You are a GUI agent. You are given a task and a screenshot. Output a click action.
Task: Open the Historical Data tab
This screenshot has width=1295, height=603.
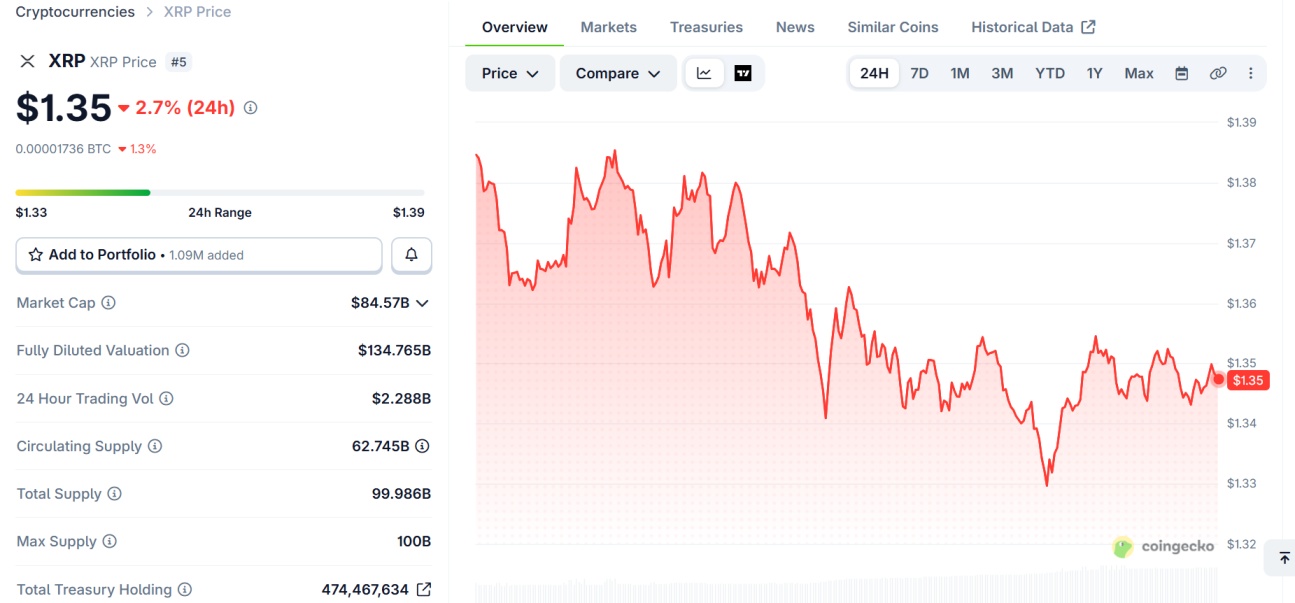click(x=1033, y=27)
